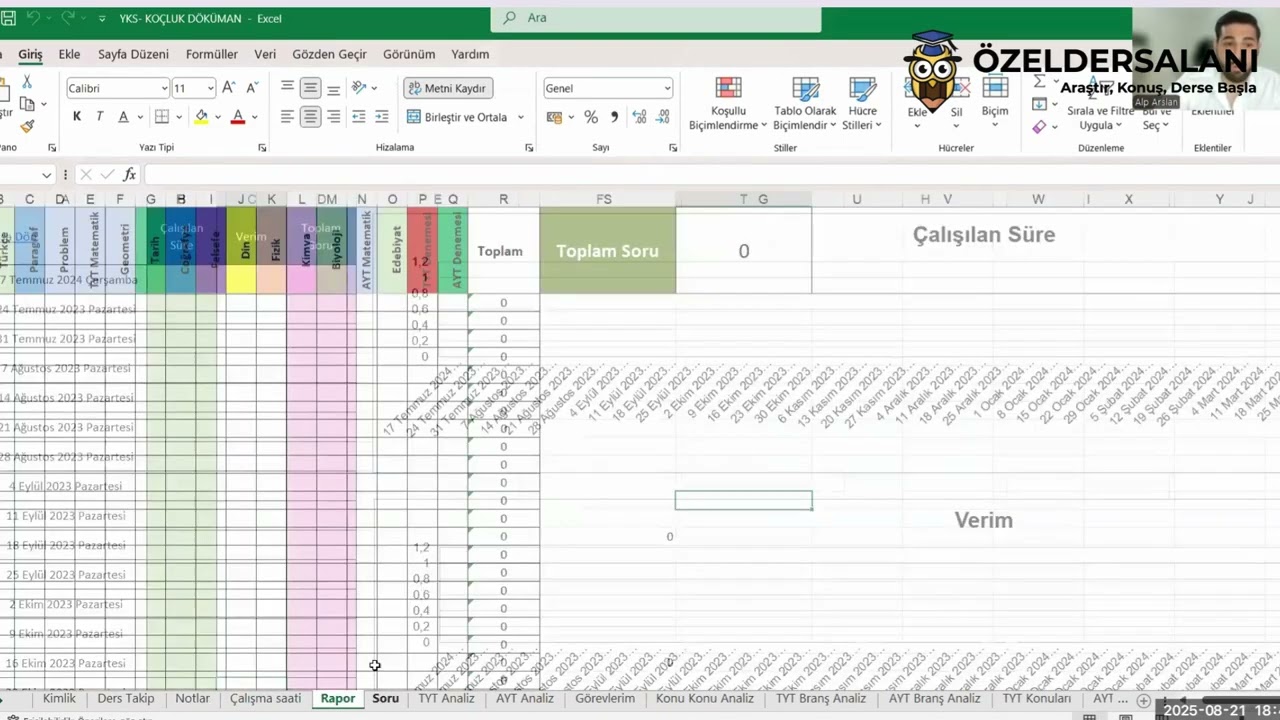Click the Copy icon in Pano group

point(27,104)
